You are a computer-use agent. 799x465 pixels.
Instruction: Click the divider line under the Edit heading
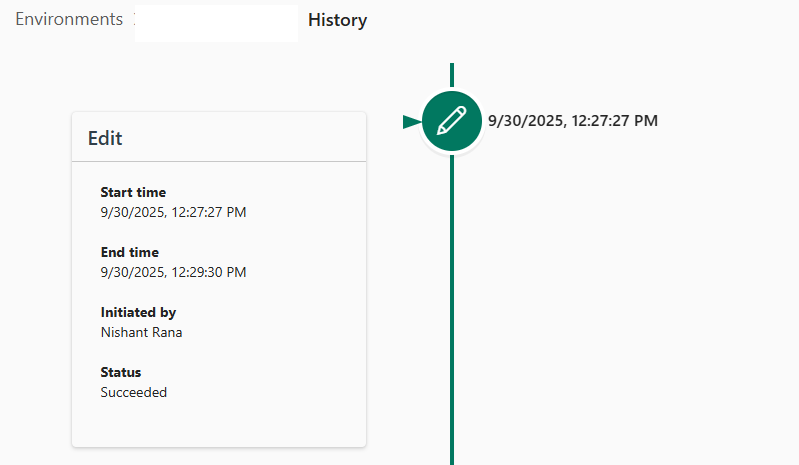click(219, 161)
